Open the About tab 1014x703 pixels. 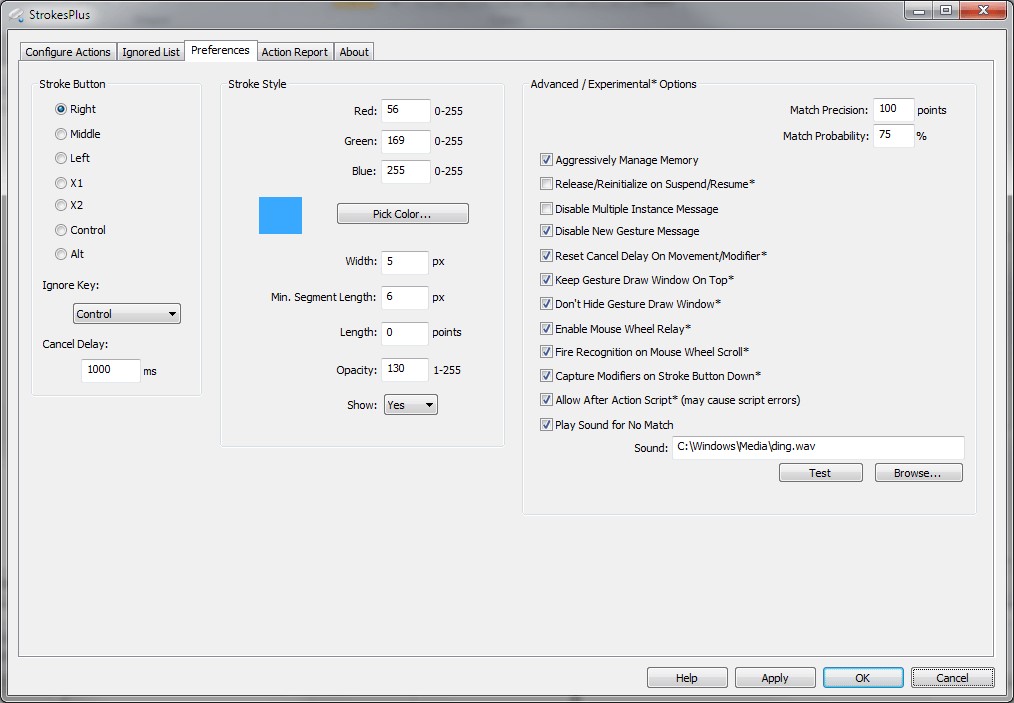pyautogui.click(x=354, y=52)
